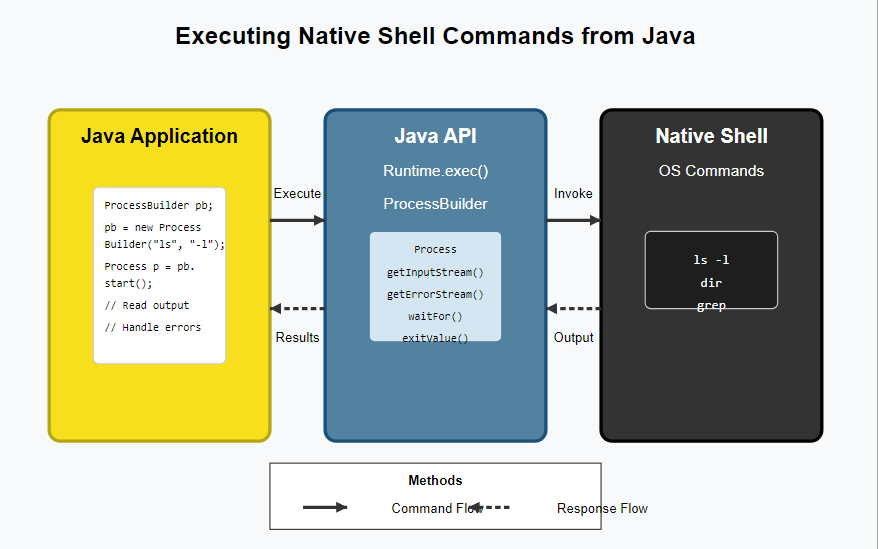Click the 'ProcessBuilder' label under Java API
Image resolution: width=878 pixels, height=549 pixels.
click(436, 204)
